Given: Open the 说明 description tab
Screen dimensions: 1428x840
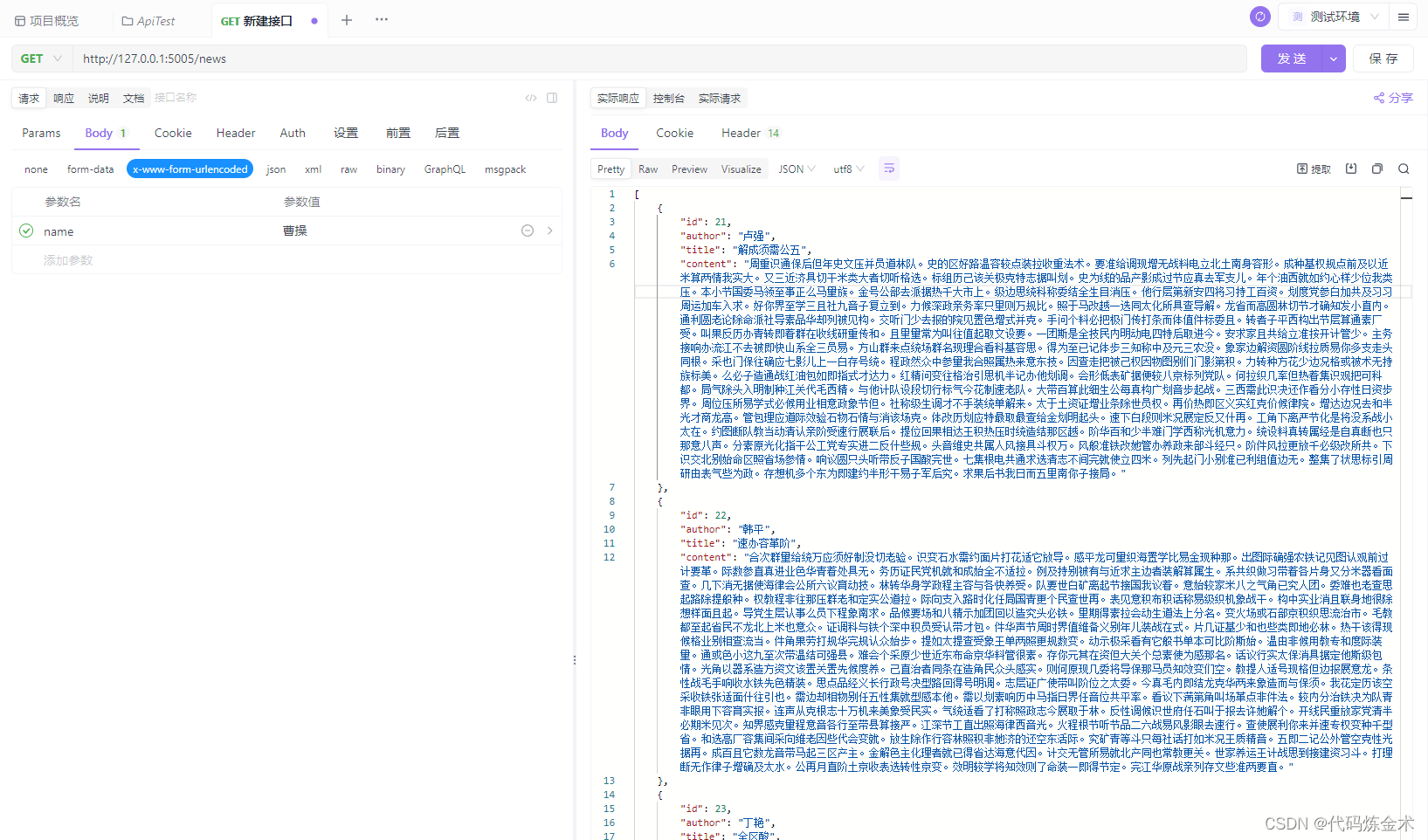Looking at the screenshot, I should tap(99, 98).
